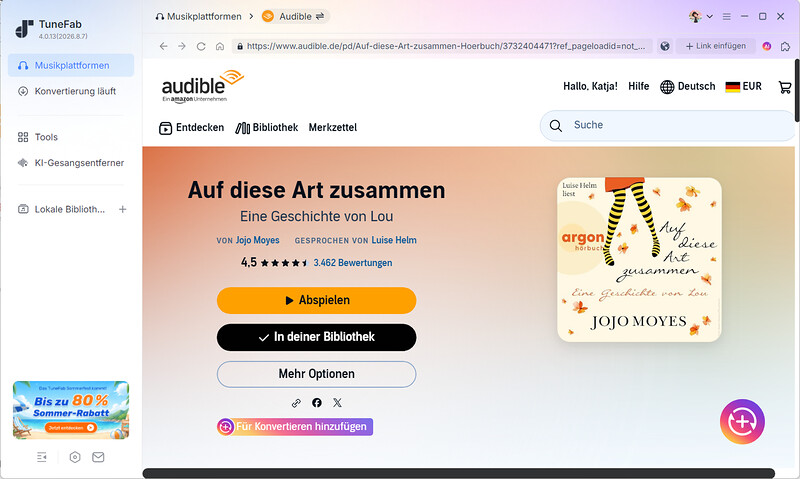Click the book title Auf diese Art zusammen
The width and height of the screenshot is (800, 479).
[316, 190]
